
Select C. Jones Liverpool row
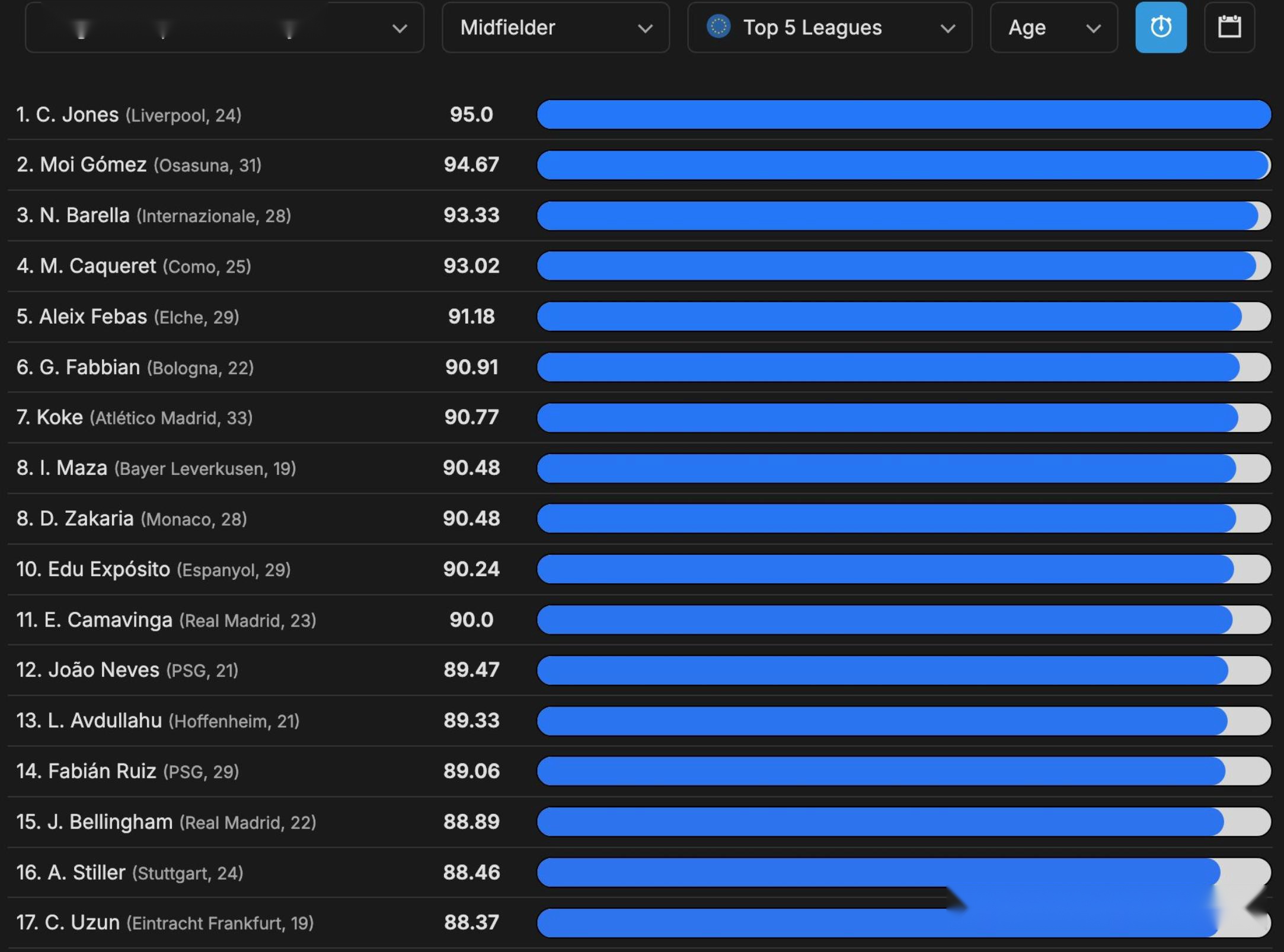129,114
